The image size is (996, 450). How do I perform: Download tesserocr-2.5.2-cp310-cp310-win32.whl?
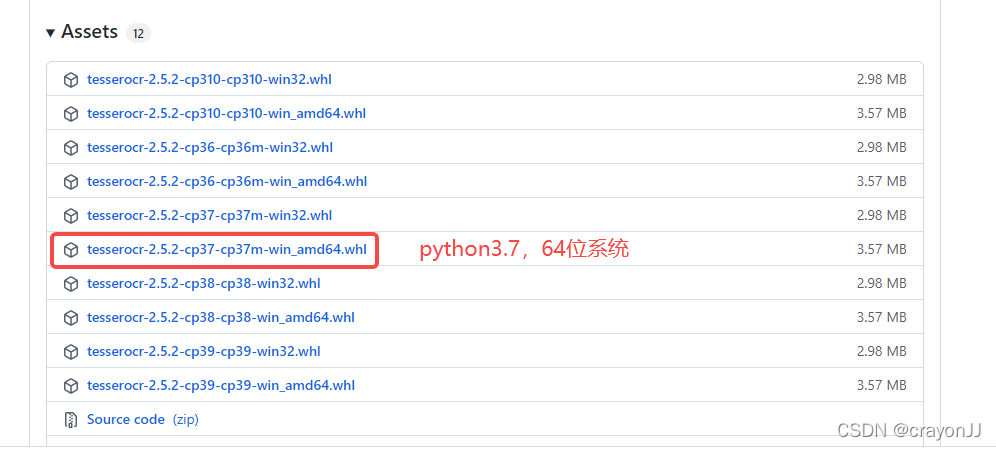[209, 80]
